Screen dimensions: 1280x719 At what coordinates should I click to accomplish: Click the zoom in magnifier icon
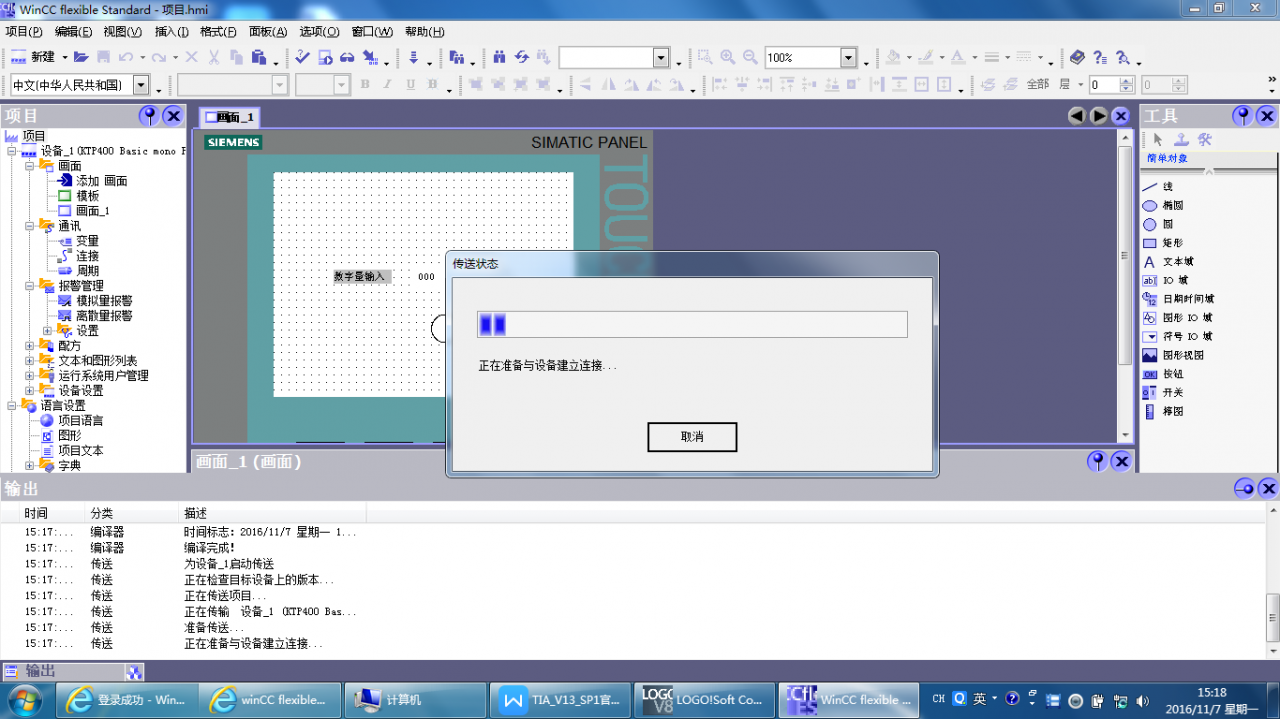coord(727,58)
